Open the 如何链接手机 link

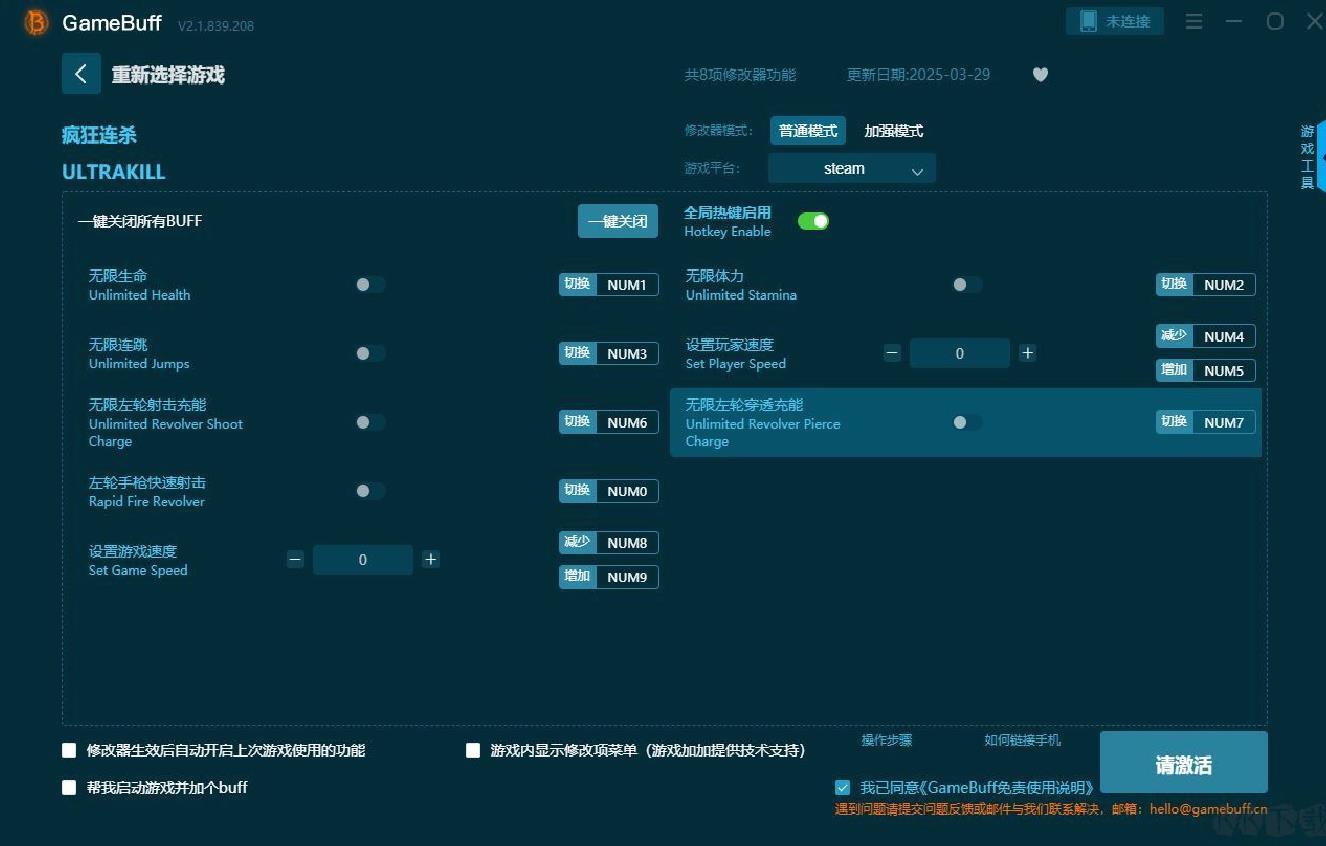(x=1022, y=741)
